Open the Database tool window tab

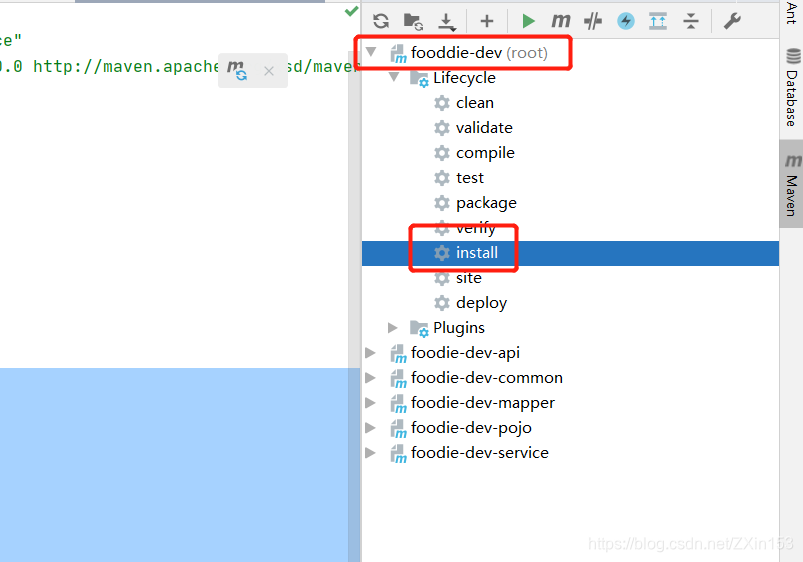tap(792, 88)
